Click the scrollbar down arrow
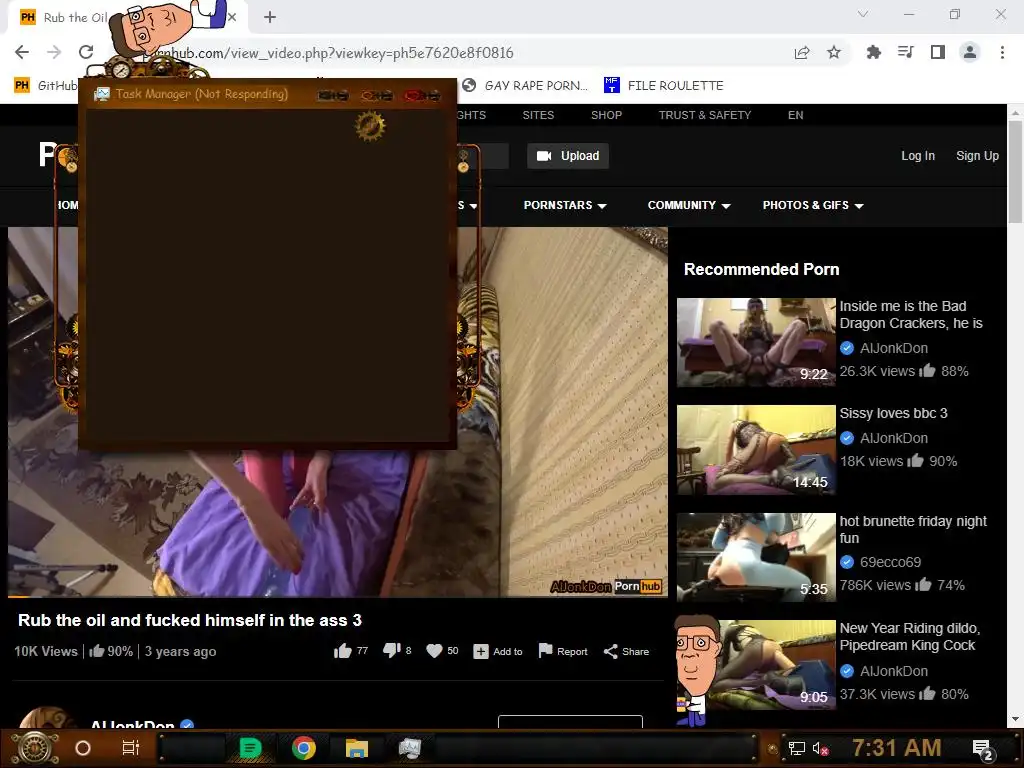Screen dimensions: 1024x768 point(1015,720)
